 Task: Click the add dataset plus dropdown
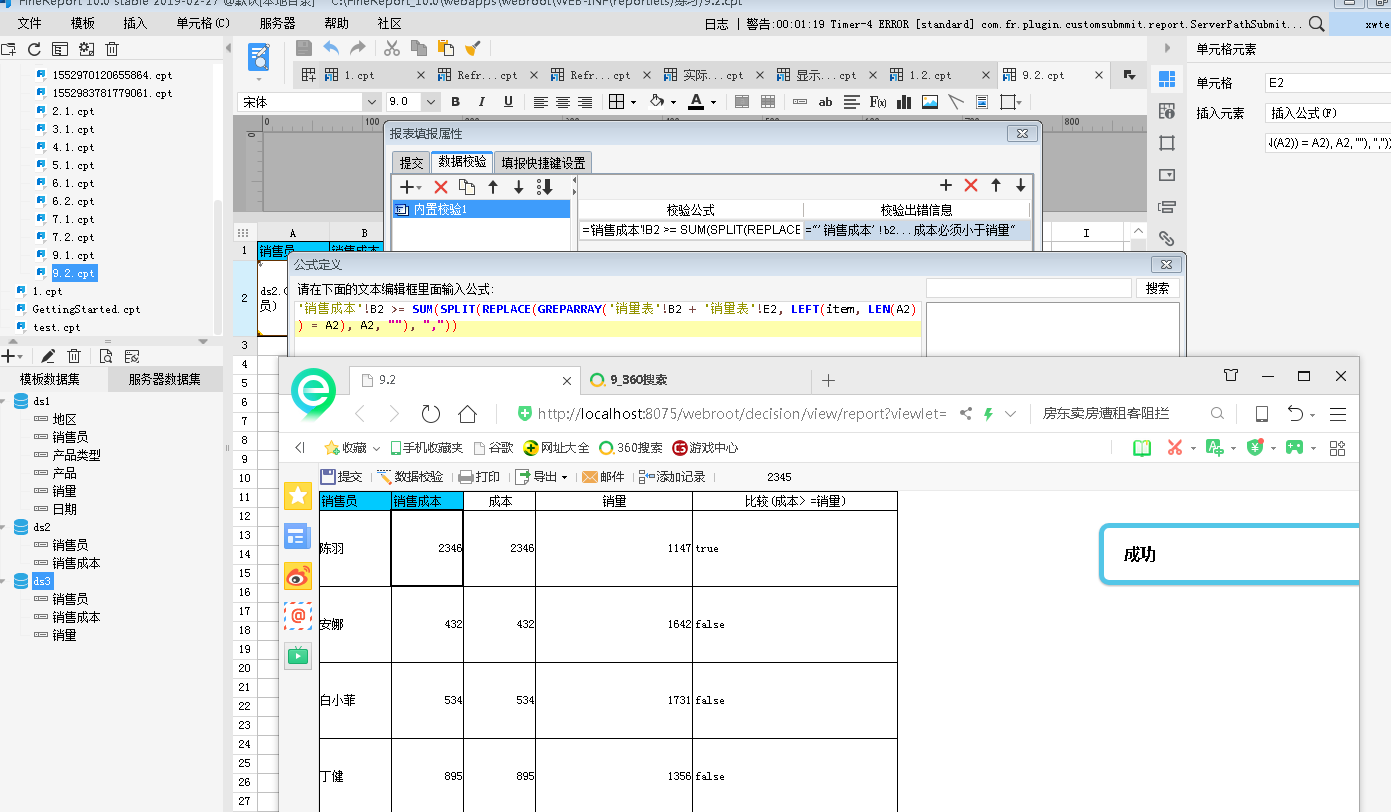click(x=11, y=356)
